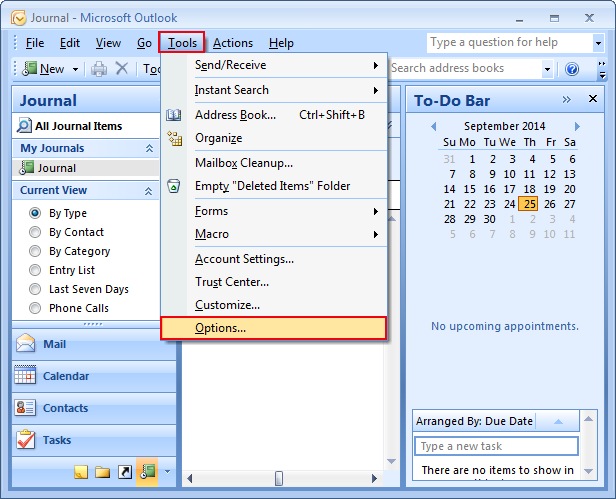Go to next month in calendar
The image size is (616, 499).
coord(577,127)
